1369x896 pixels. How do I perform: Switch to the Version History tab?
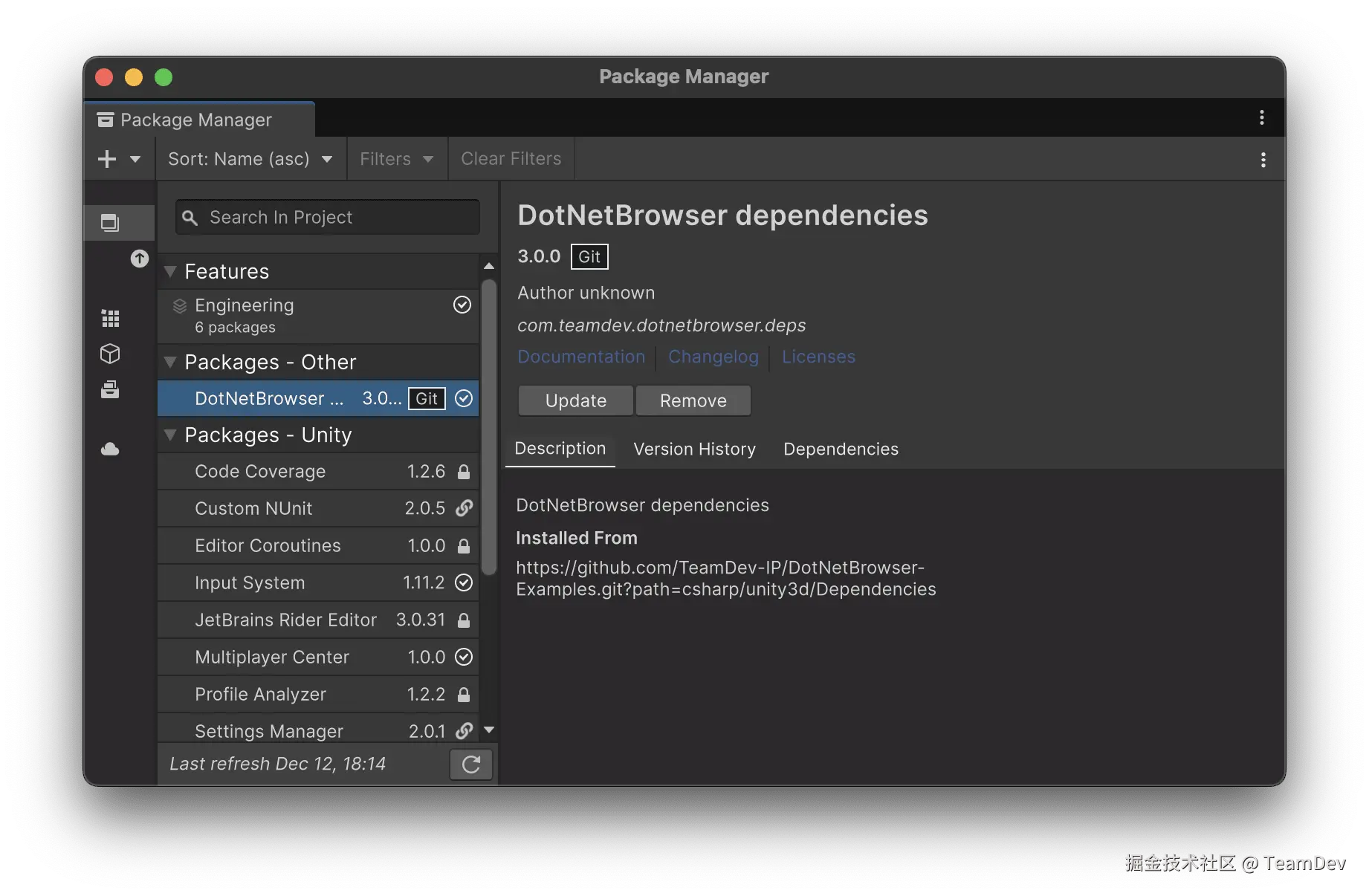coord(694,449)
